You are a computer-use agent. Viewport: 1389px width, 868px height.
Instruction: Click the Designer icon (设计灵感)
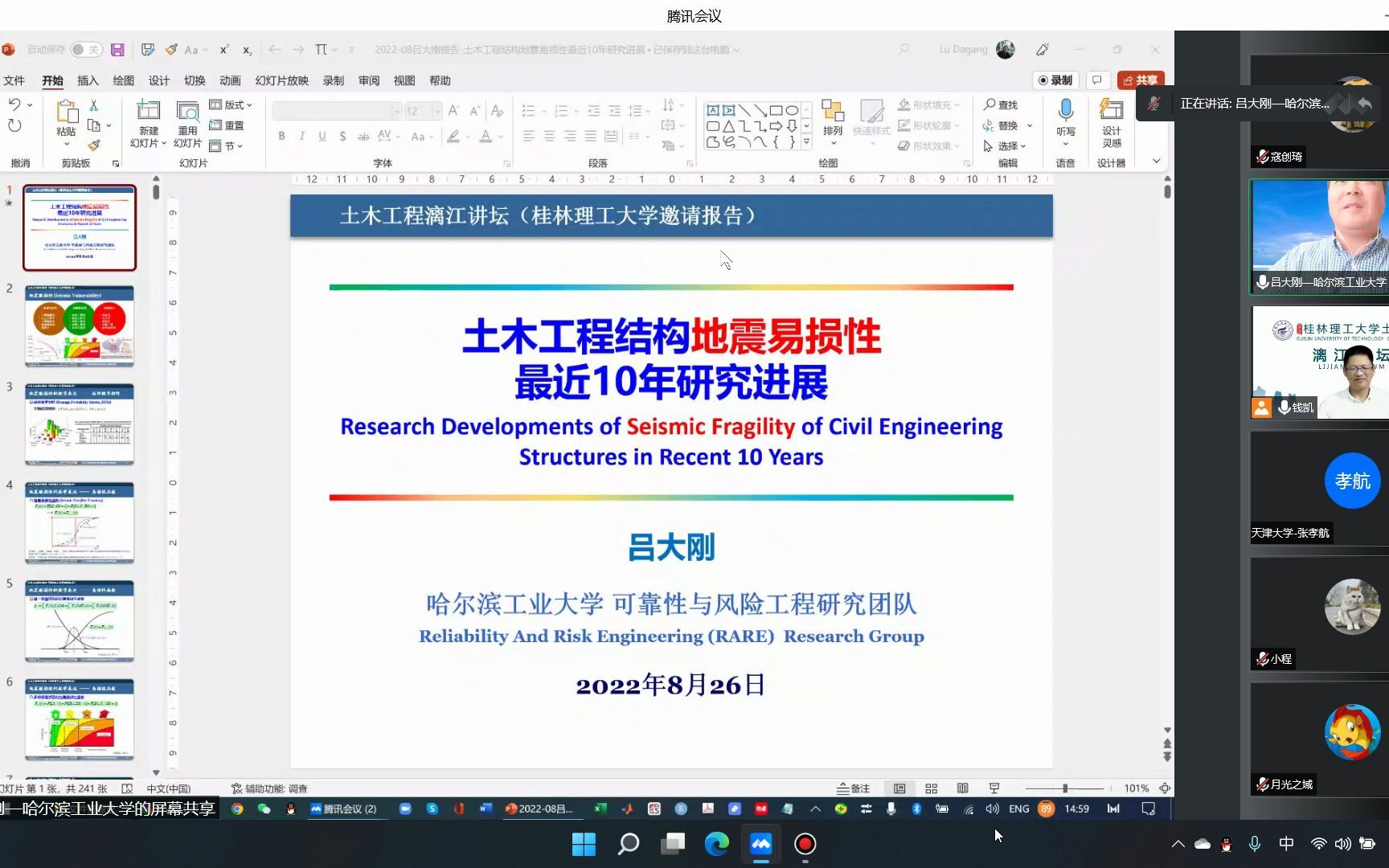1112,110
